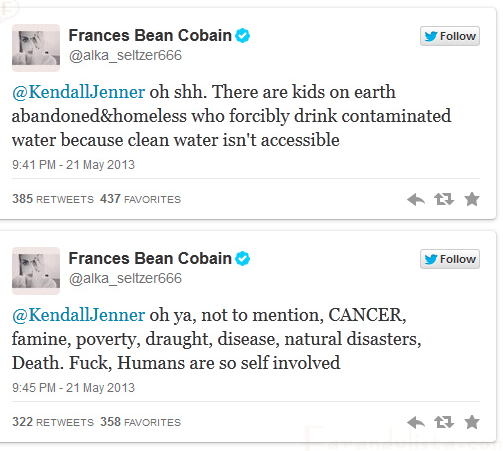Open Frances Bean Cobain name in first tweet

click(150, 35)
